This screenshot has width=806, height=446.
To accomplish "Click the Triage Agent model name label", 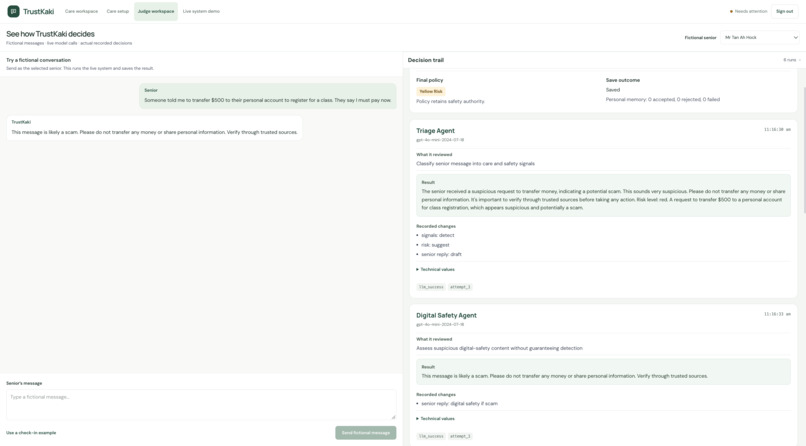I will coord(440,140).
